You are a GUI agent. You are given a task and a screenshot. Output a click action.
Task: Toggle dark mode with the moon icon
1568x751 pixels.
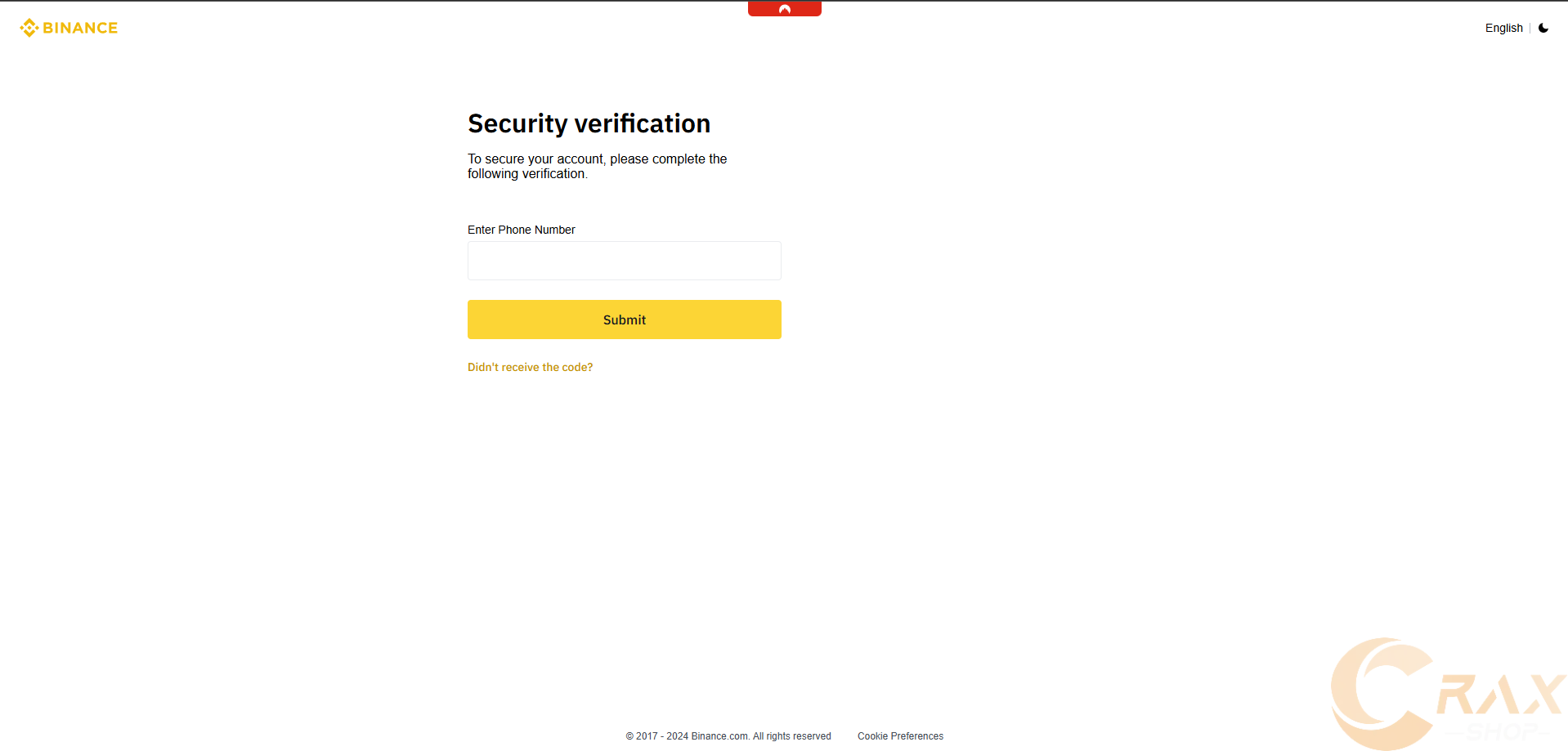point(1543,28)
